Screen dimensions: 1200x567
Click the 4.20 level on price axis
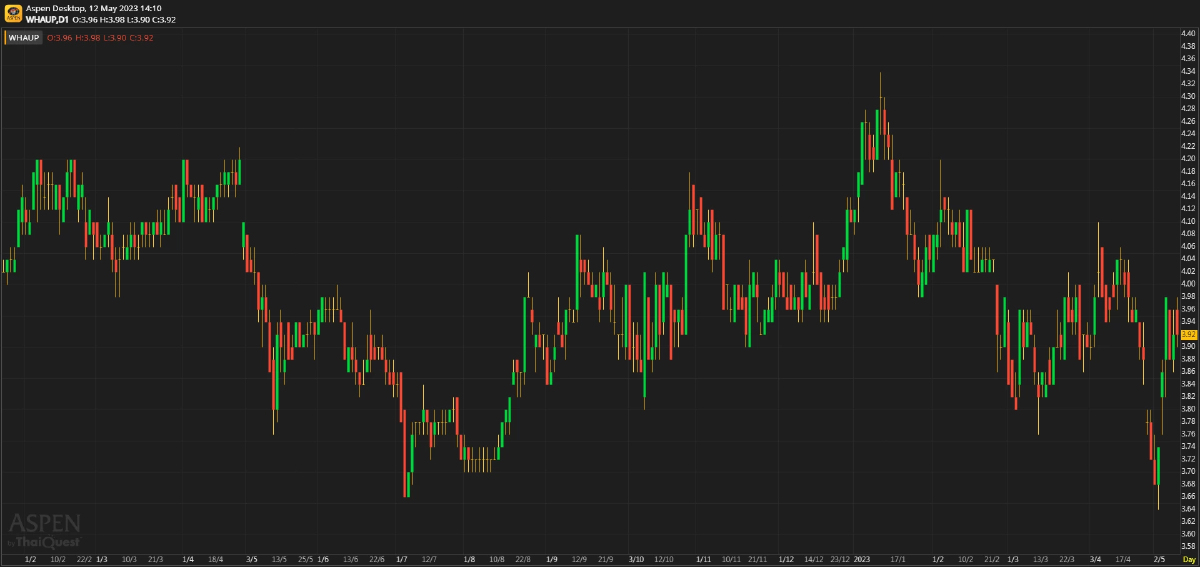(x=1188, y=159)
